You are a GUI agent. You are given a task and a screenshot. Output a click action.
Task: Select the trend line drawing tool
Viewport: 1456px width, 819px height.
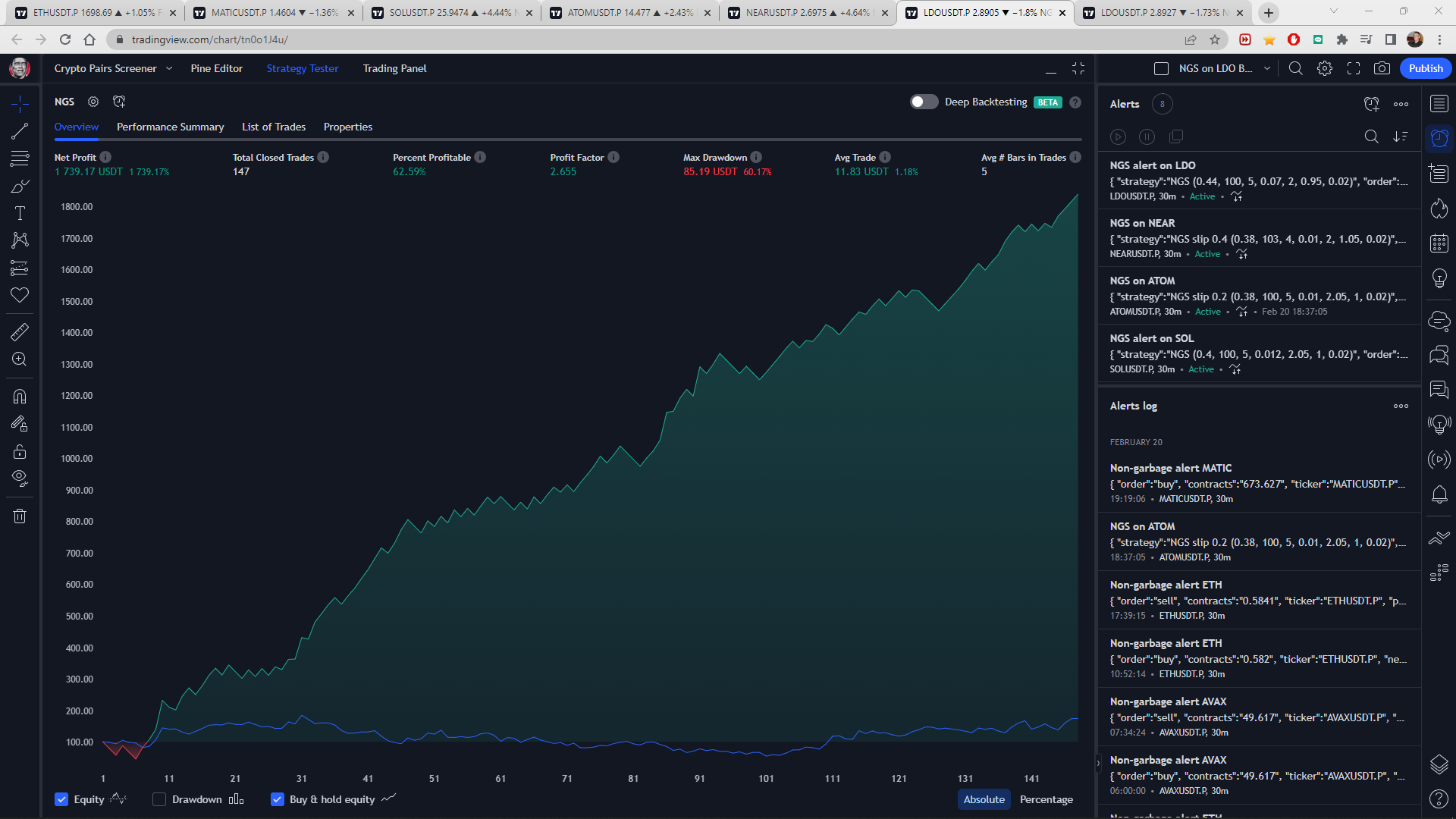click(20, 131)
